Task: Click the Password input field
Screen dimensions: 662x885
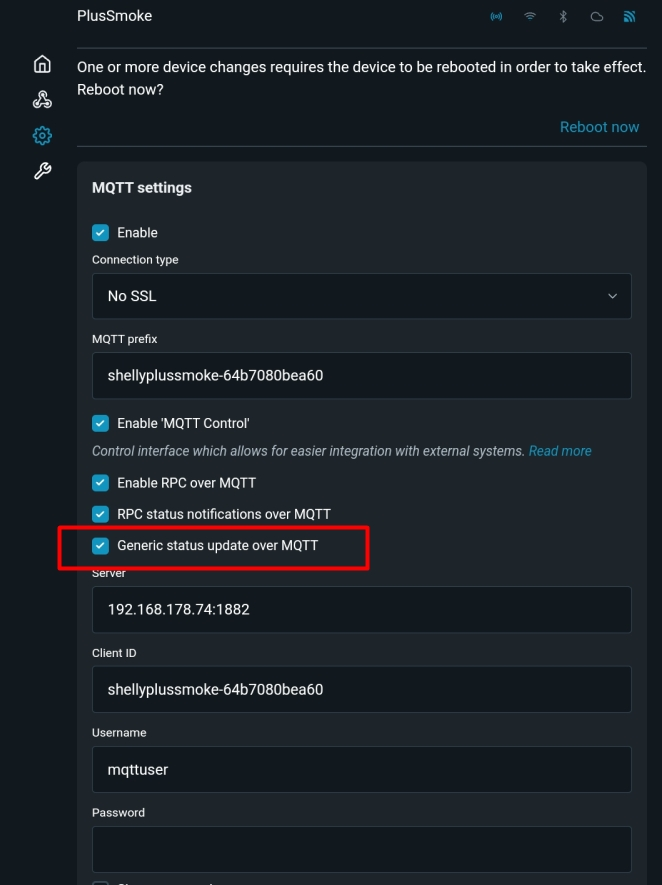Action: [x=361, y=849]
